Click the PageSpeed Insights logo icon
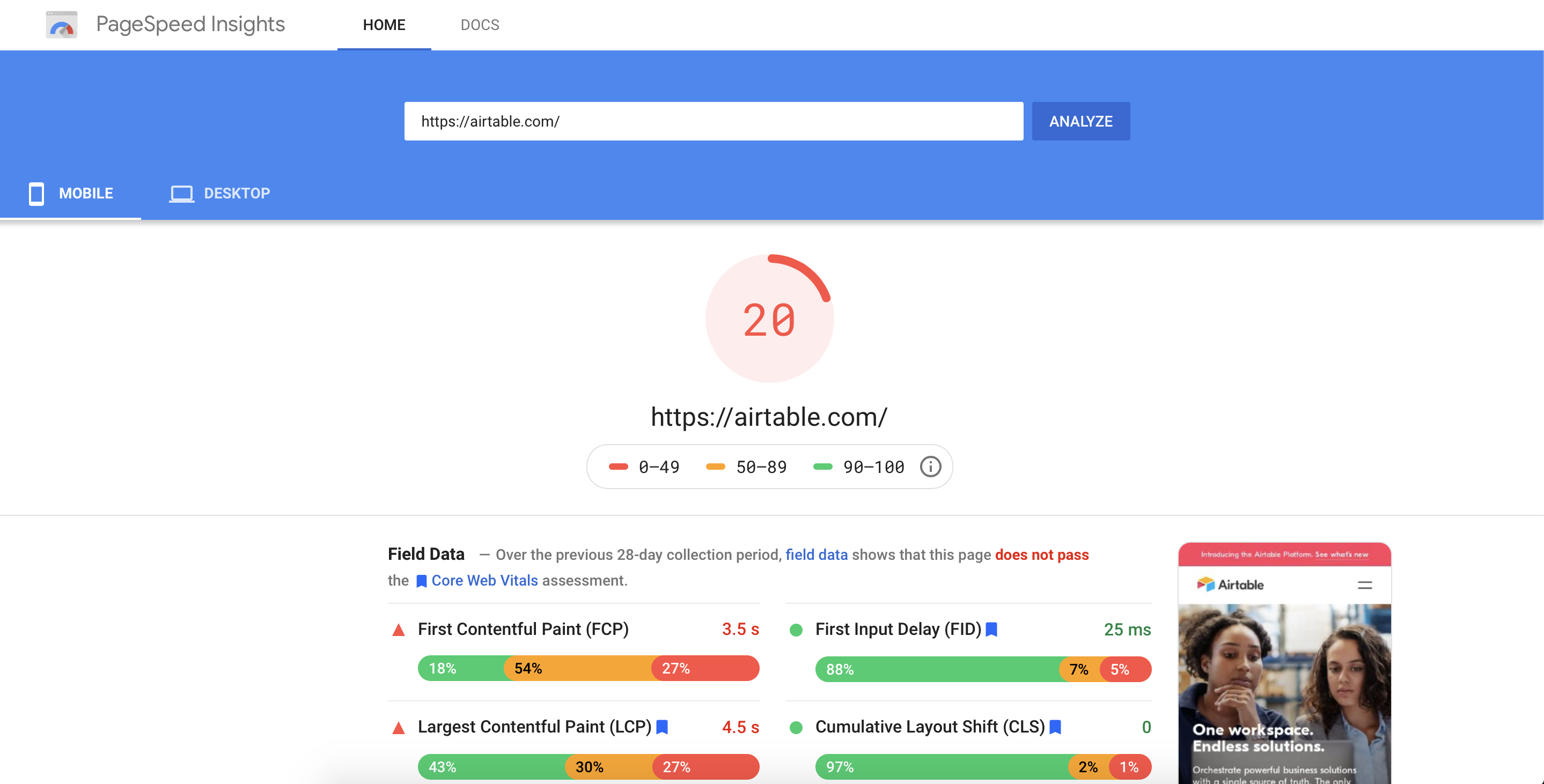 click(62, 25)
